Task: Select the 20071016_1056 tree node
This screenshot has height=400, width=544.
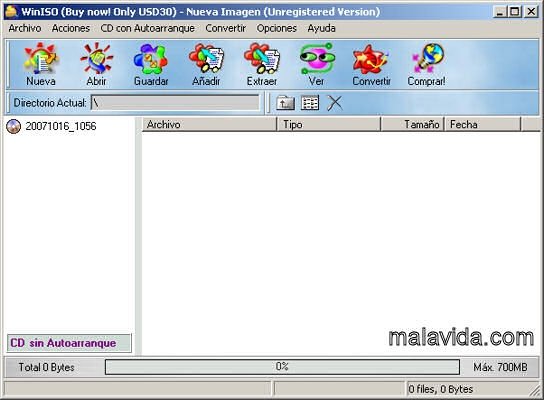Action: (x=61, y=126)
